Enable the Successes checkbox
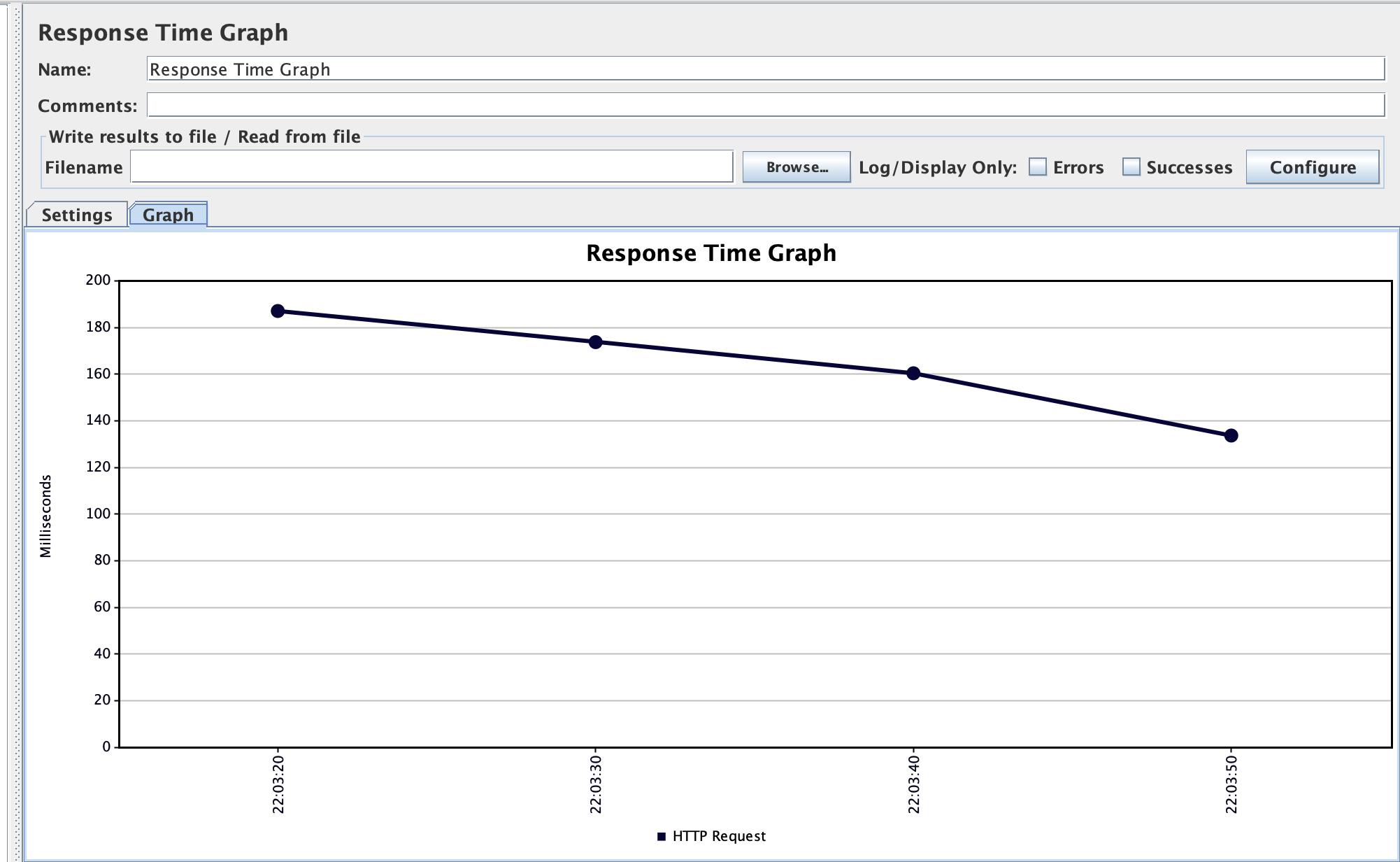This screenshot has width=1400, height=862. [1131, 167]
